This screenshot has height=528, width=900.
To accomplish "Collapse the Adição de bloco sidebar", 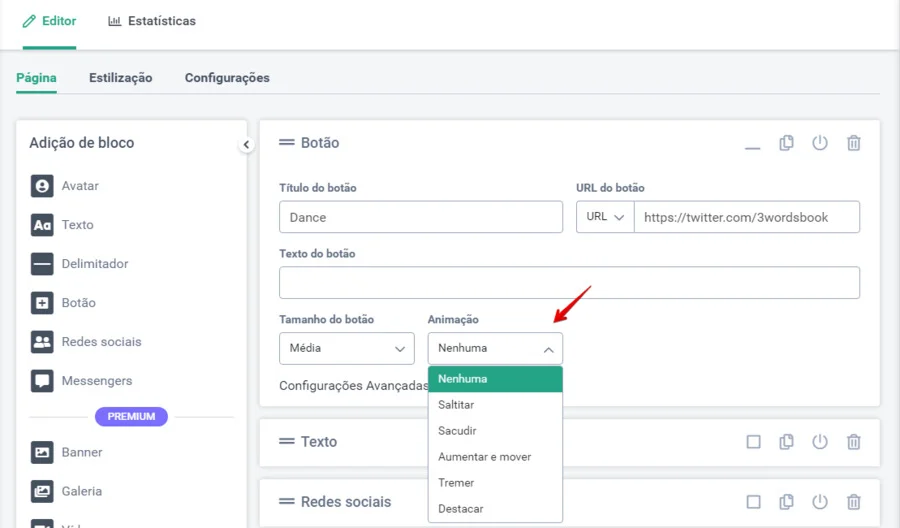I will (x=246, y=145).
